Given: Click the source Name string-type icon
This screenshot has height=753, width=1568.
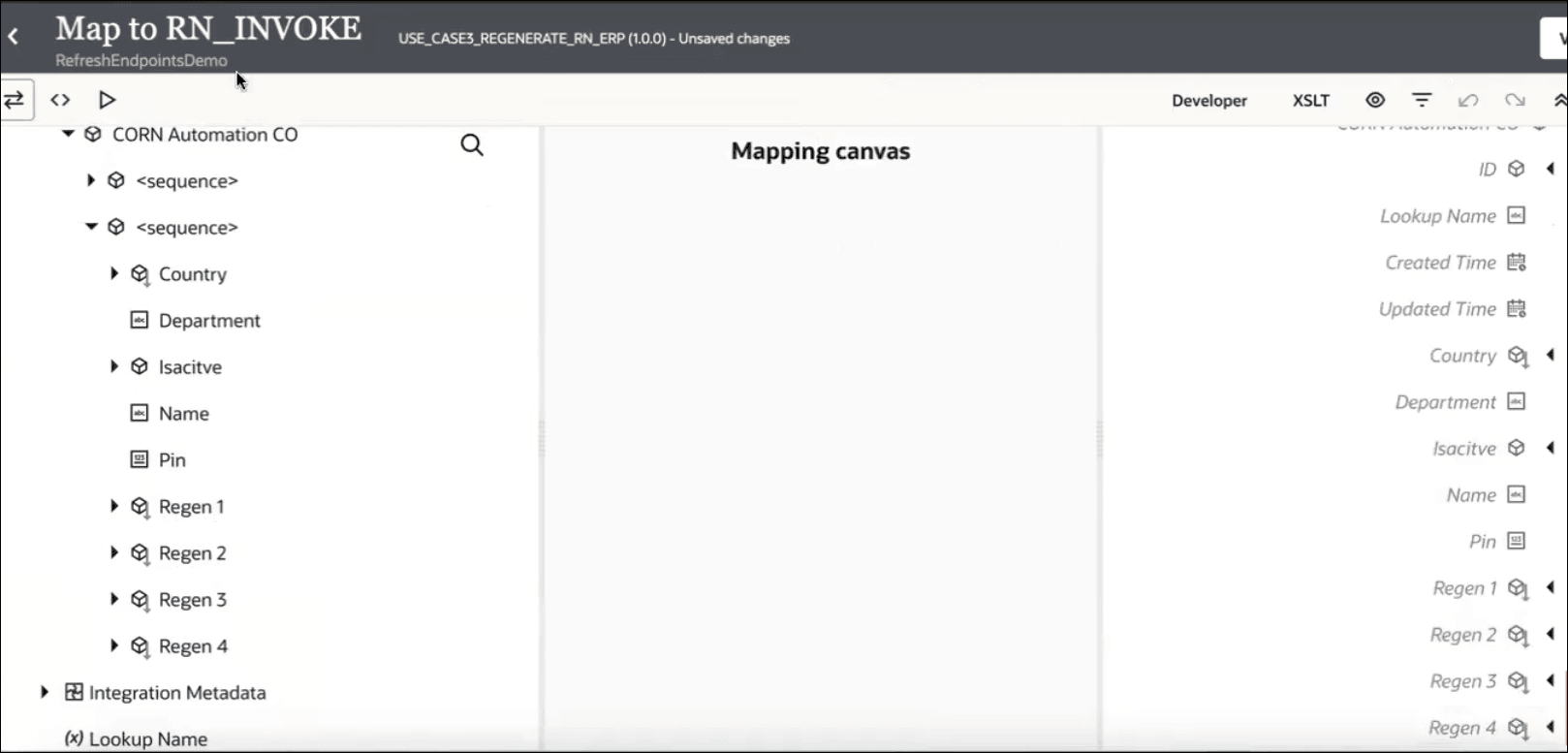Looking at the screenshot, I should (x=139, y=413).
